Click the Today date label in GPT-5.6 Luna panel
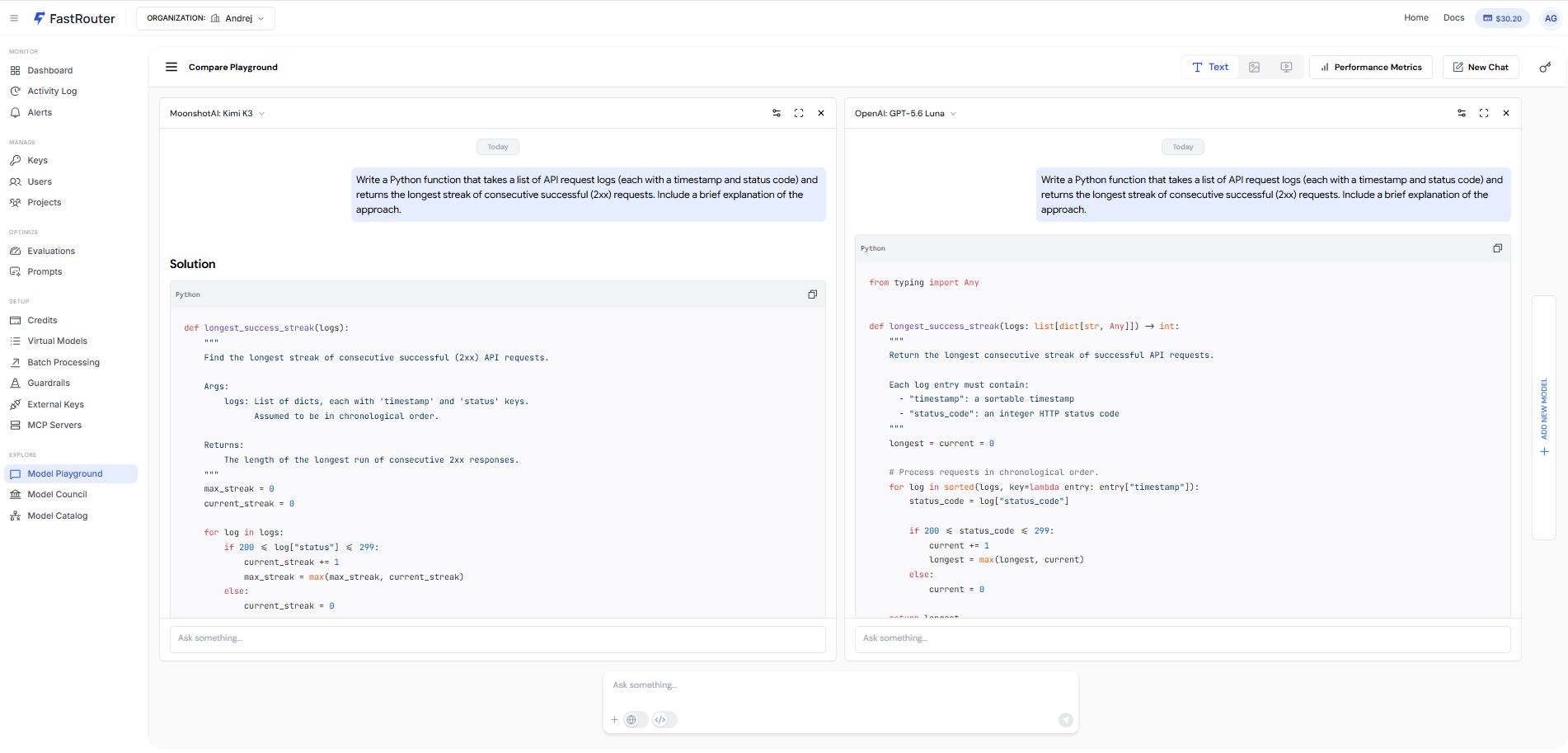The image size is (1568, 753). click(1182, 147)
